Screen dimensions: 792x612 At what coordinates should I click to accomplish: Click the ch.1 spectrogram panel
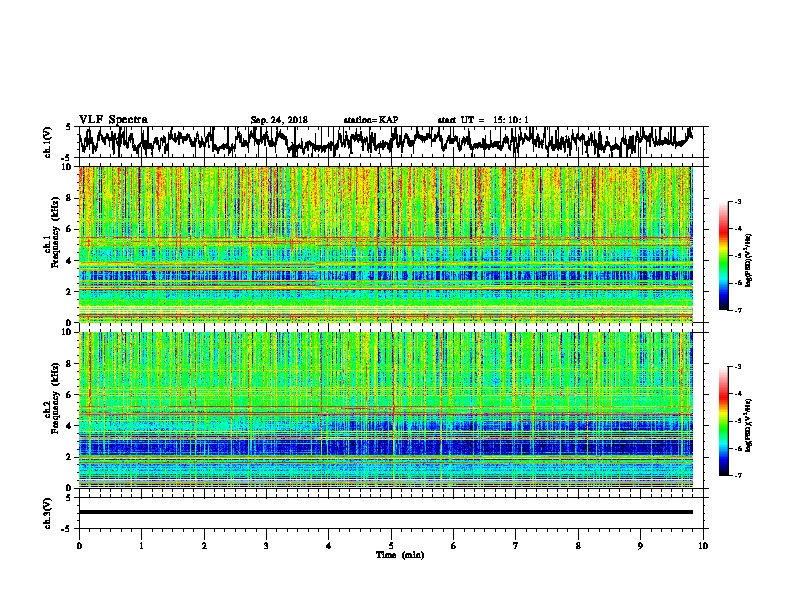coord(386,244)
